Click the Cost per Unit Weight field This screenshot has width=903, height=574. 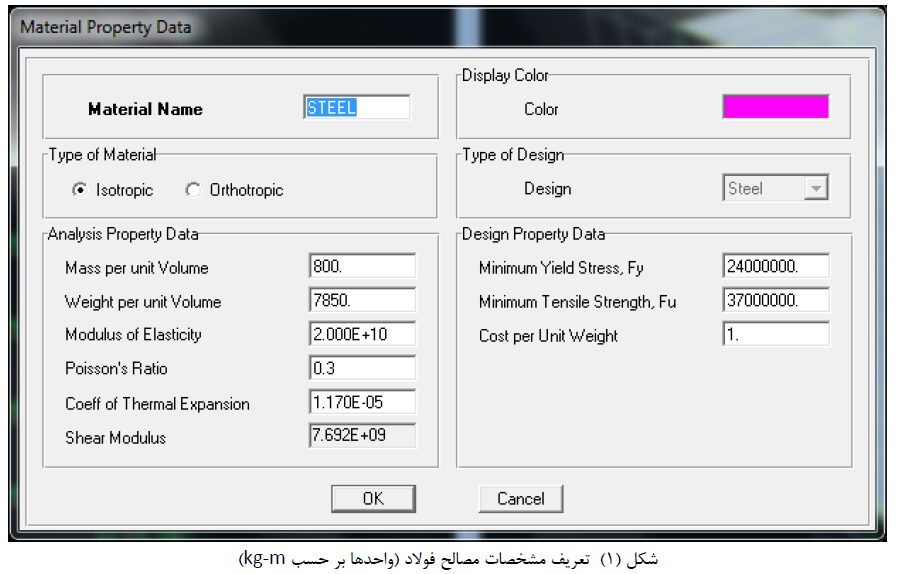tap(776, 334)
